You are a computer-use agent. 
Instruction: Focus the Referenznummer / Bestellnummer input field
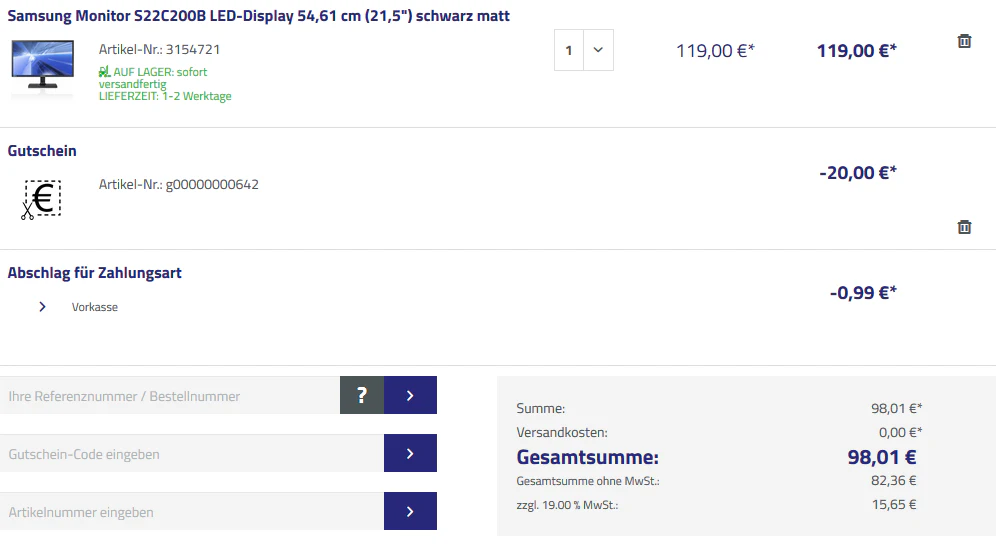(170, 396)
